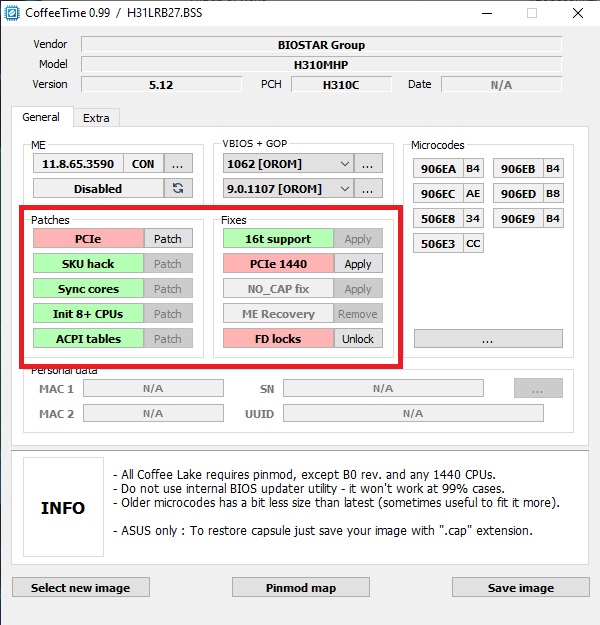Click the ME refresh arrows icon button
The height and width of the screenshot is (625, 600).
point(178,188)
